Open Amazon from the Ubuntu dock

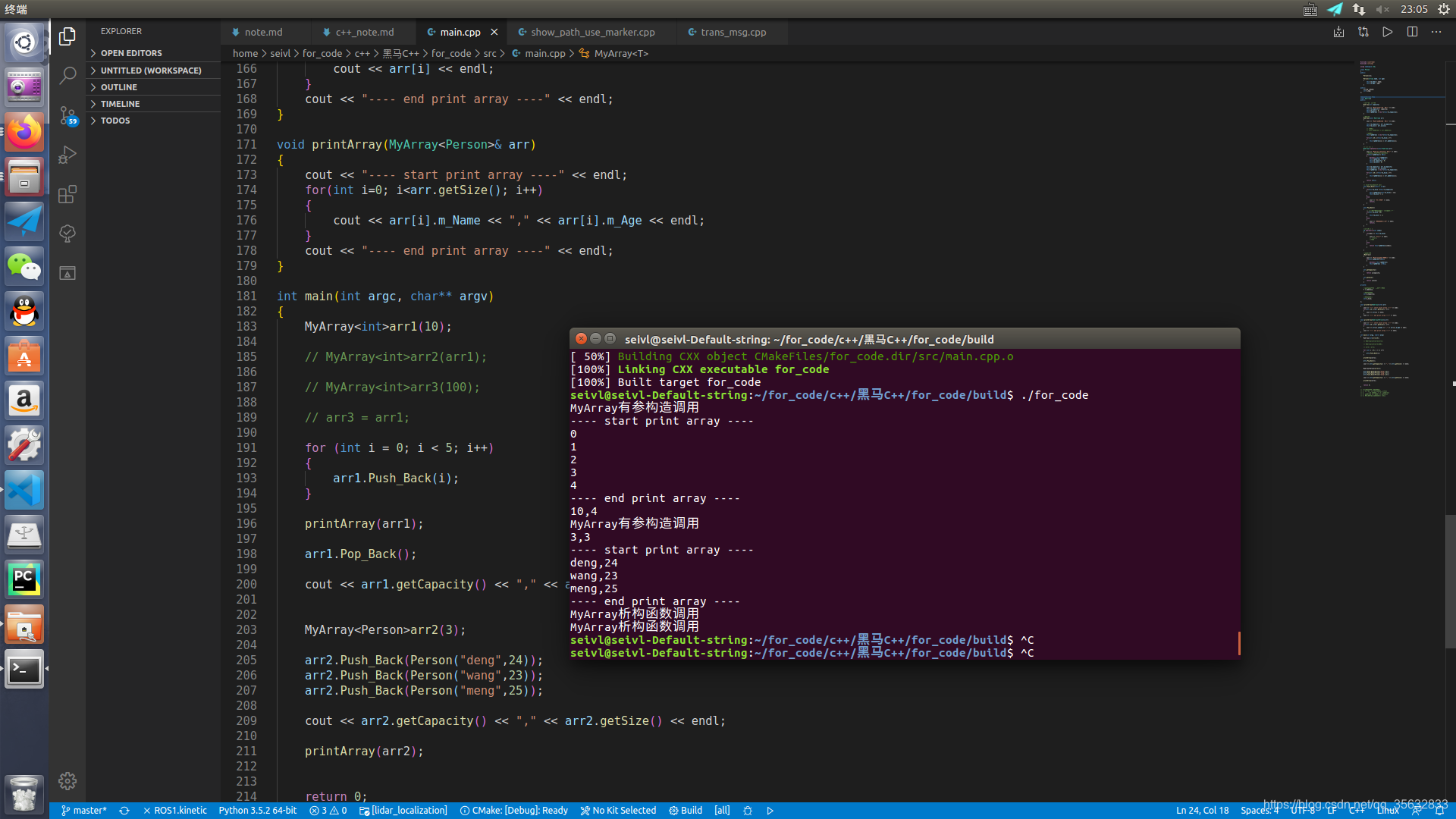click(24, 400)
